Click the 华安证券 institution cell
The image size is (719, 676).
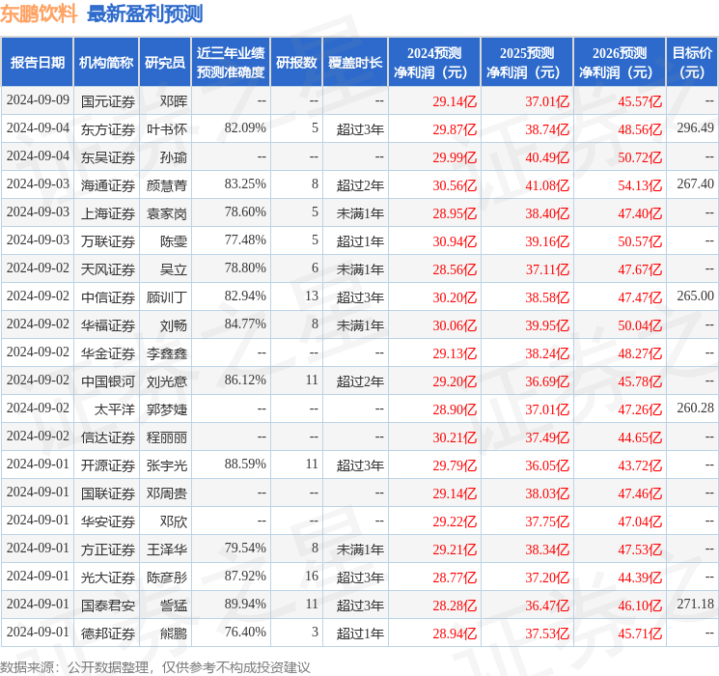(108, 521)
